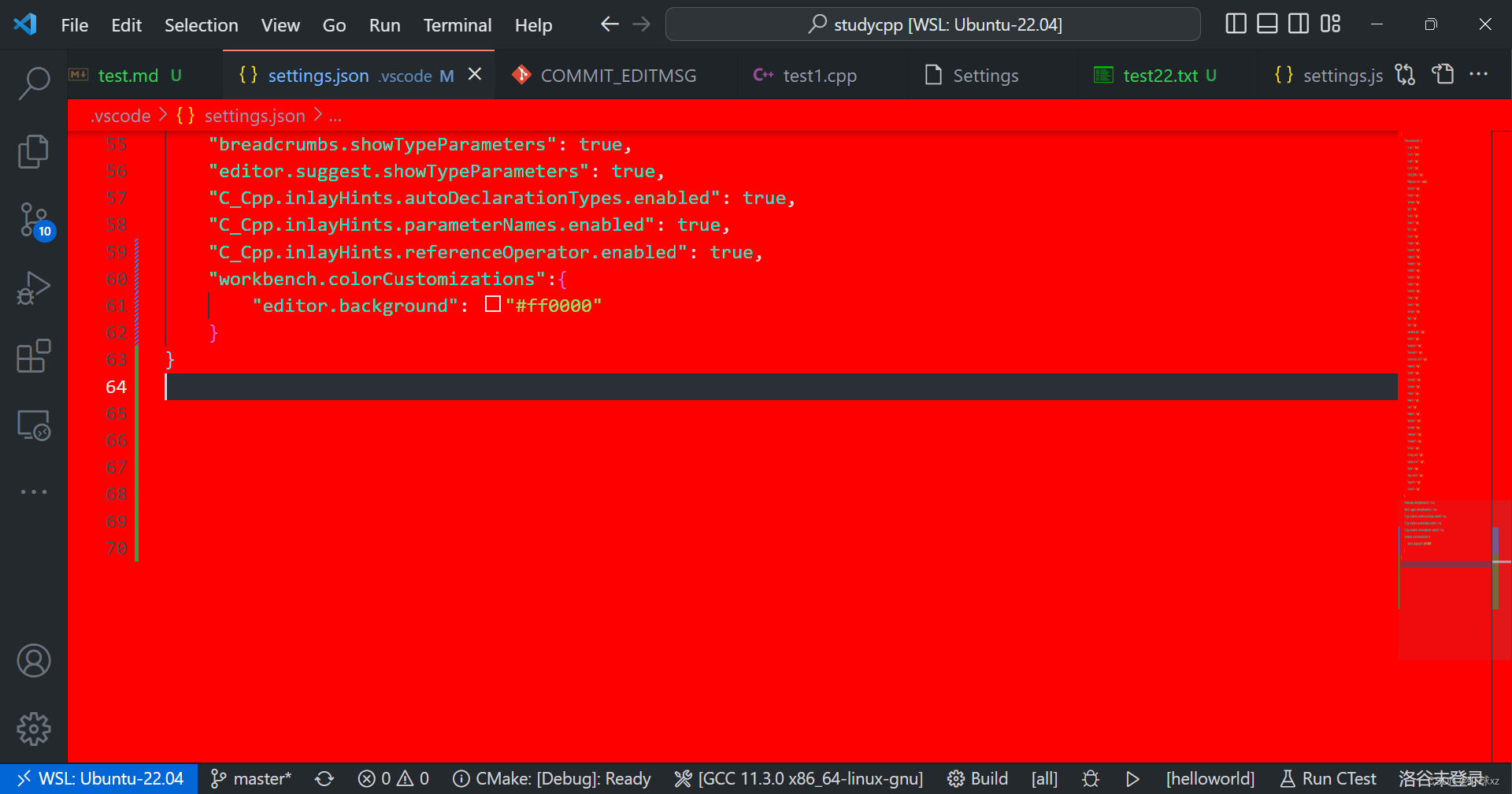The width and height of the screenshot is (1512, 794).
Task: Click the WSL: Ubuntu-22.04 remote indicator
Action: click(x=99, y=778)
